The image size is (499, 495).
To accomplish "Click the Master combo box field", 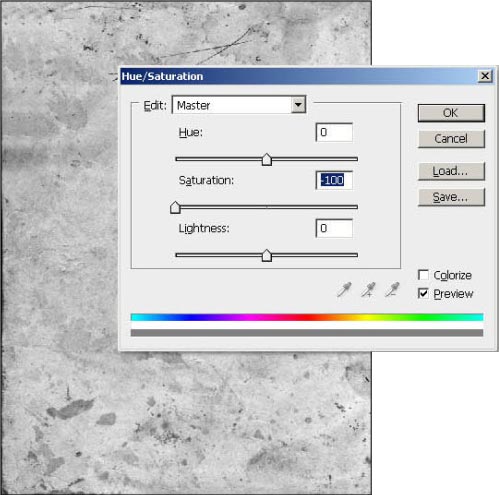I will tap(239, 105).
